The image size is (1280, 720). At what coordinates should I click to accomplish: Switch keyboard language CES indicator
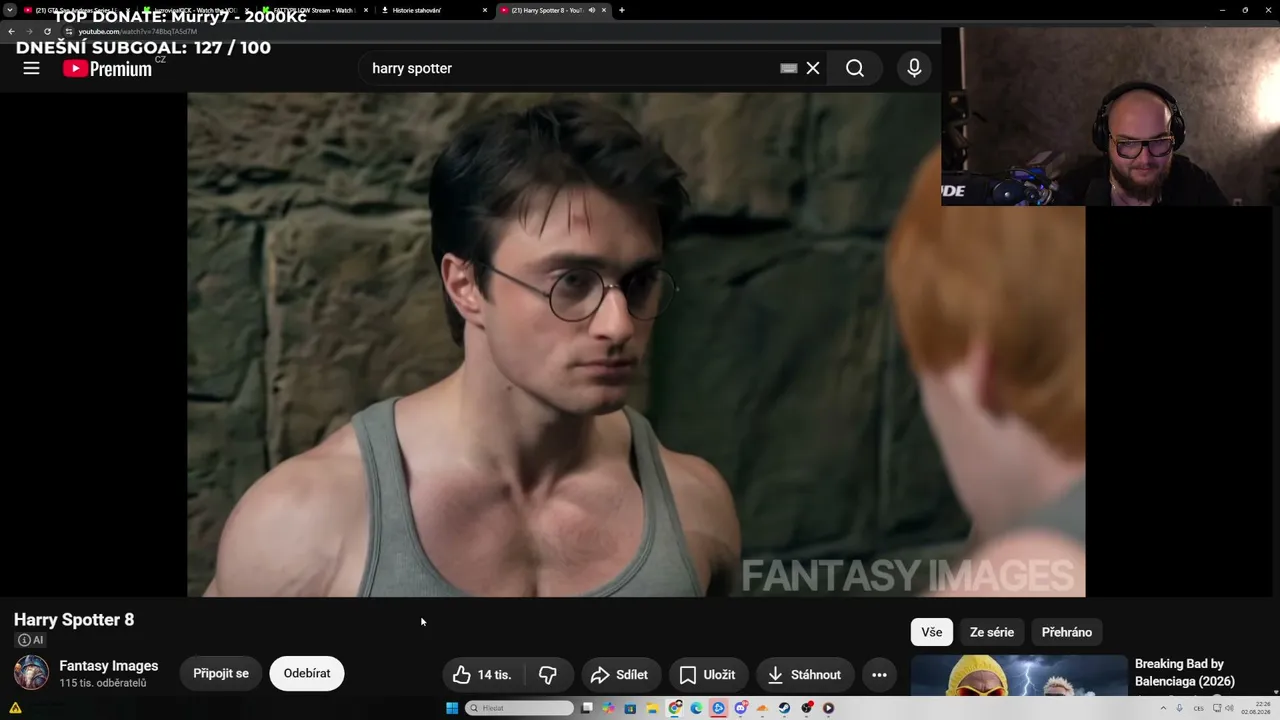click(x=1199, y=708)
